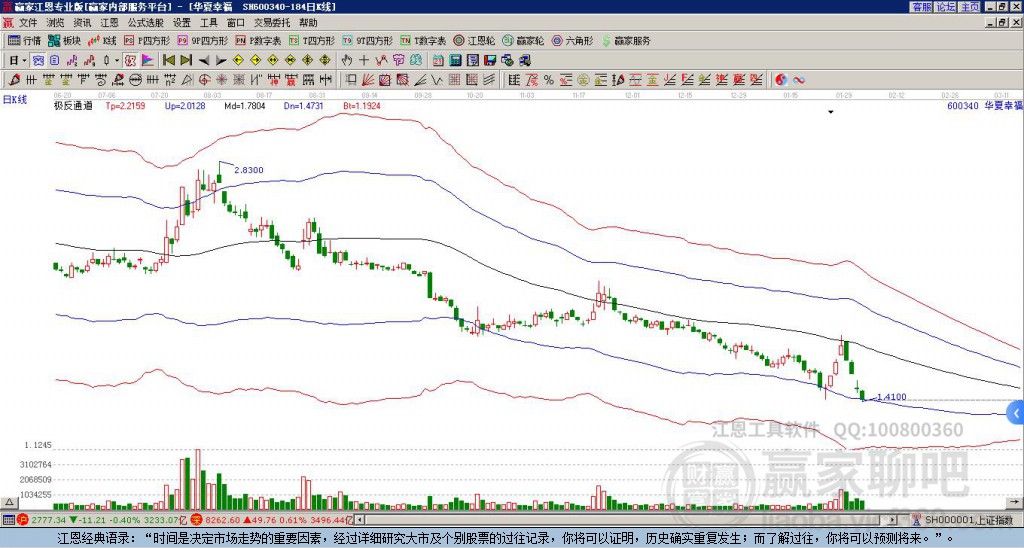
Task: Open the 帮助 menu
Action: (308, 23)
